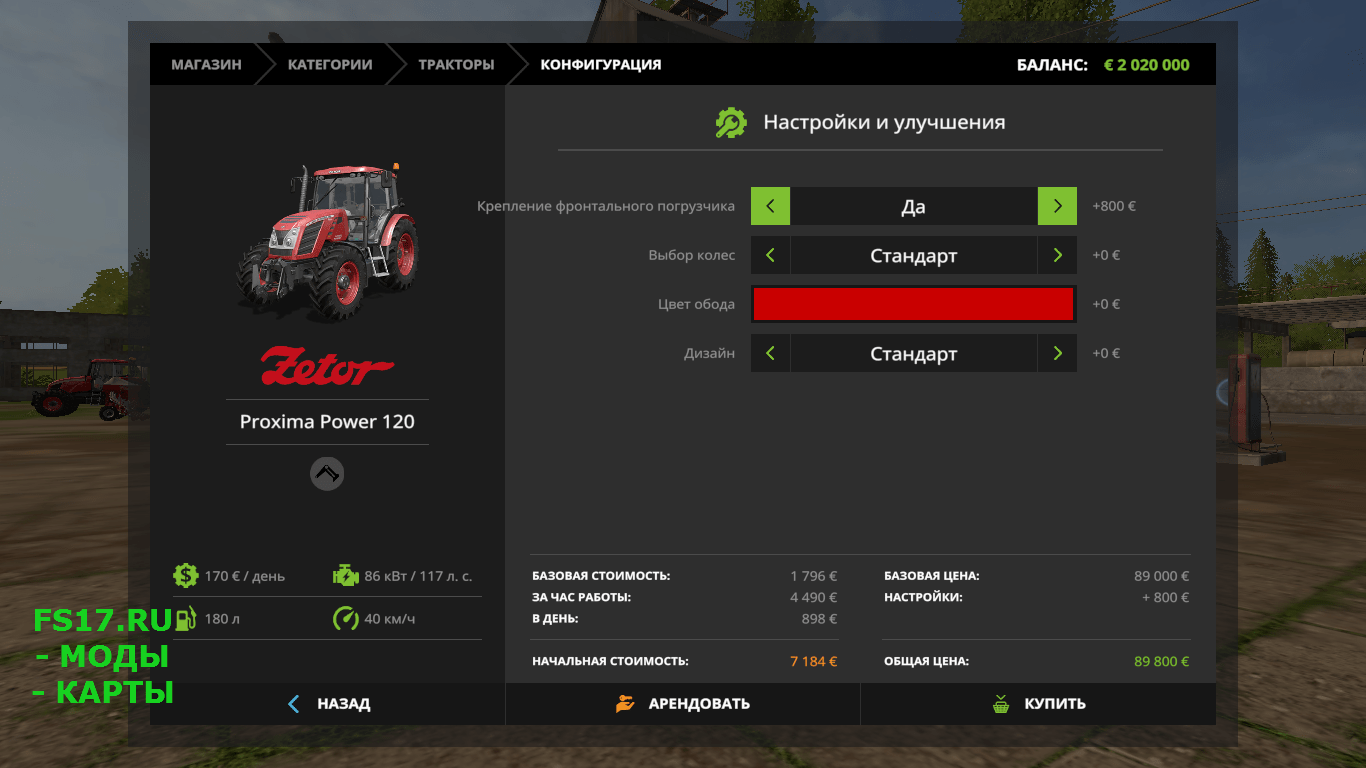Click the Дизайн label

pos(710,353)
